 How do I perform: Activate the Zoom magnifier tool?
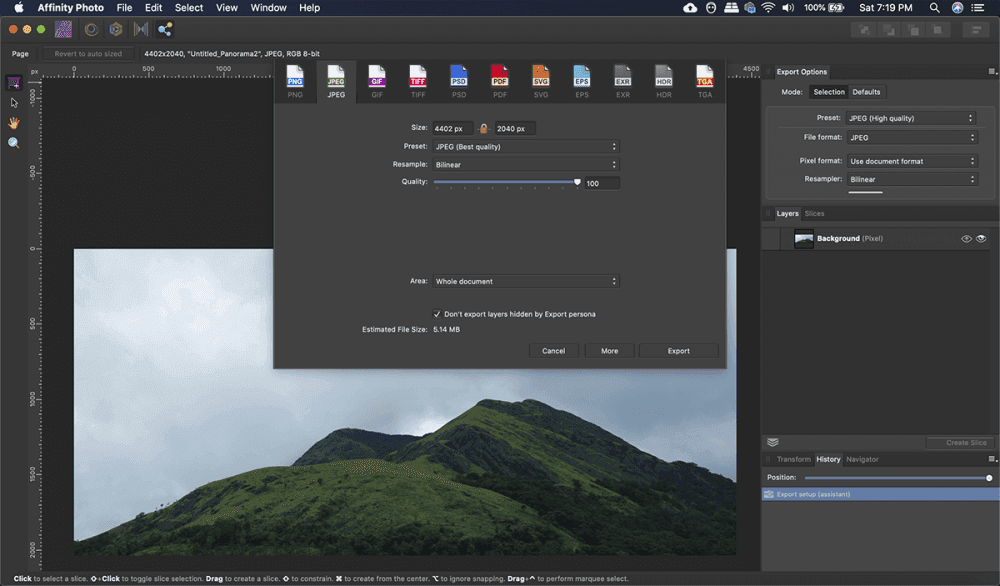tap(14, 143)
